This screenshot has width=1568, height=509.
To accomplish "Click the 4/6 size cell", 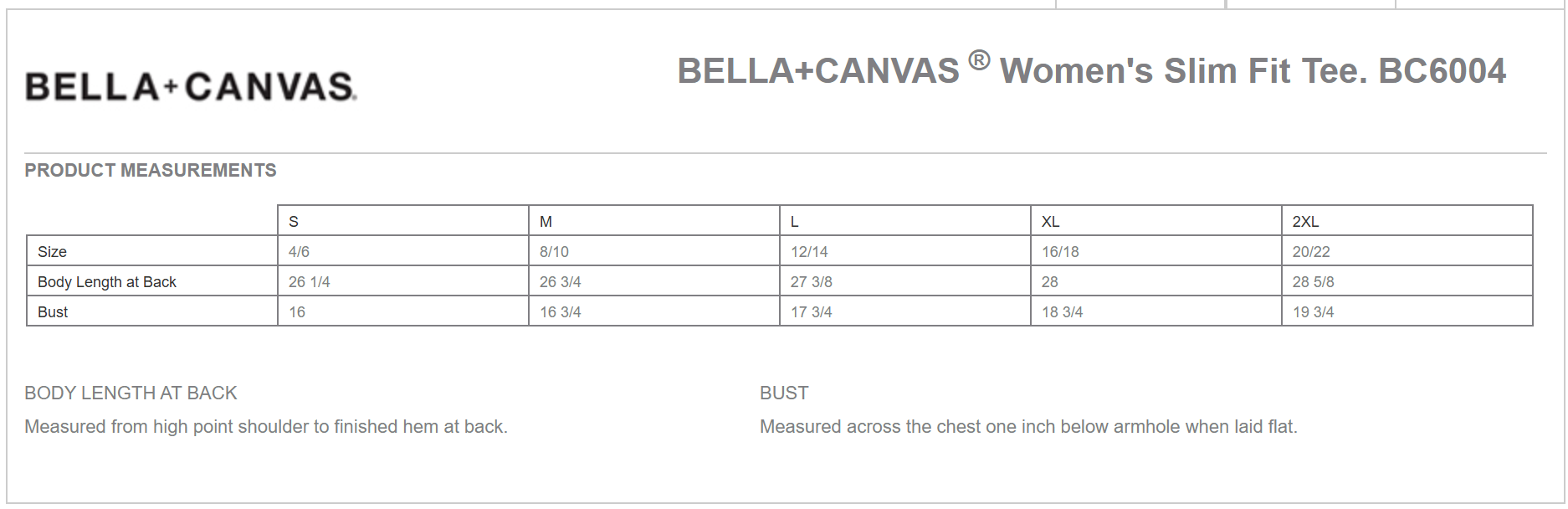I will 299,252.
